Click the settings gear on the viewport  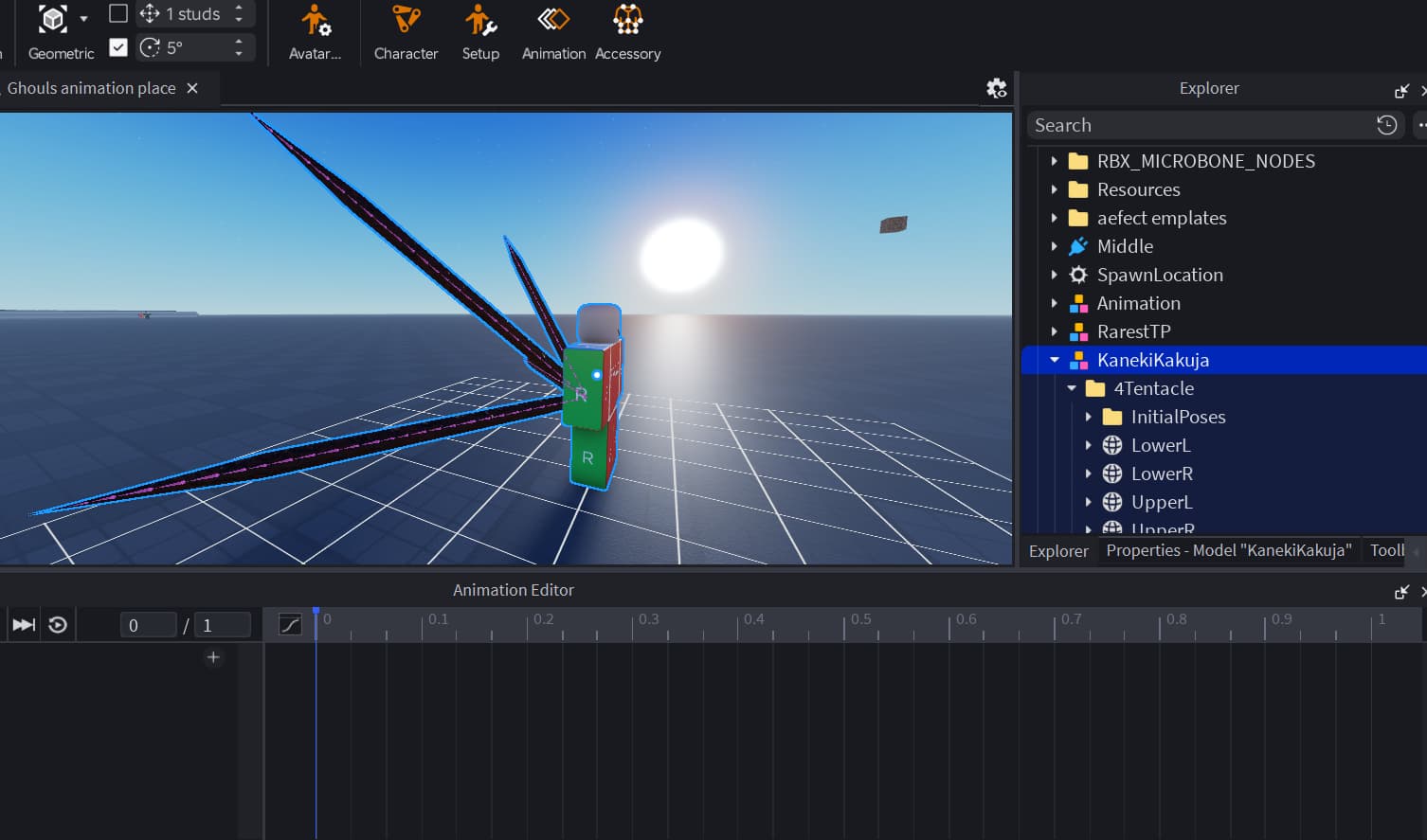[996, 87]
